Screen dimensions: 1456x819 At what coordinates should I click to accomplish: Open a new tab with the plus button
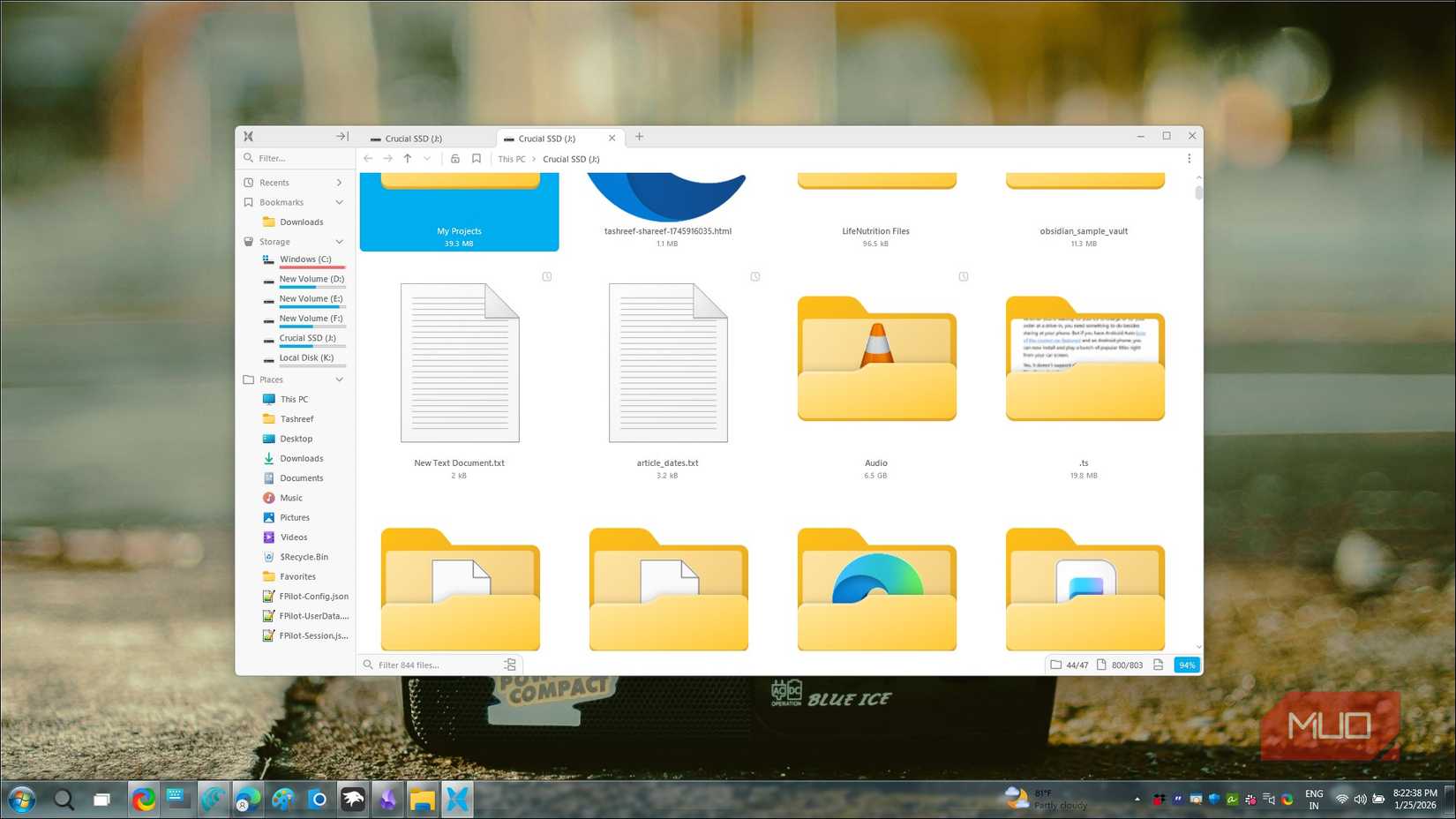point(639,137)
